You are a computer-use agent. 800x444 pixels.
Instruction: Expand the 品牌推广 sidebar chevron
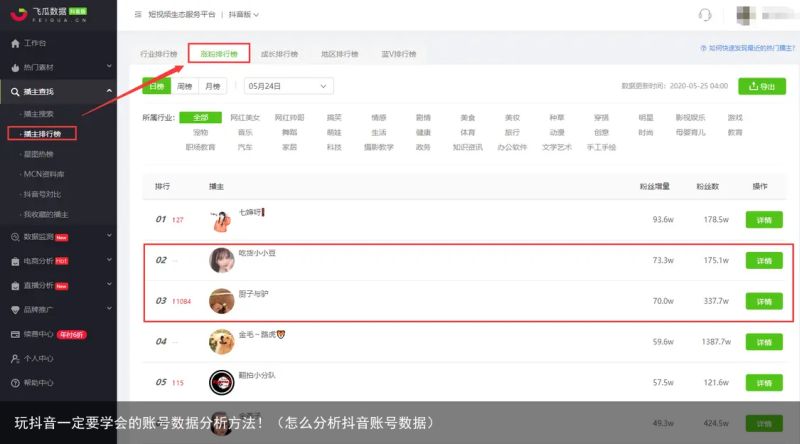click(x=109, y=309)
